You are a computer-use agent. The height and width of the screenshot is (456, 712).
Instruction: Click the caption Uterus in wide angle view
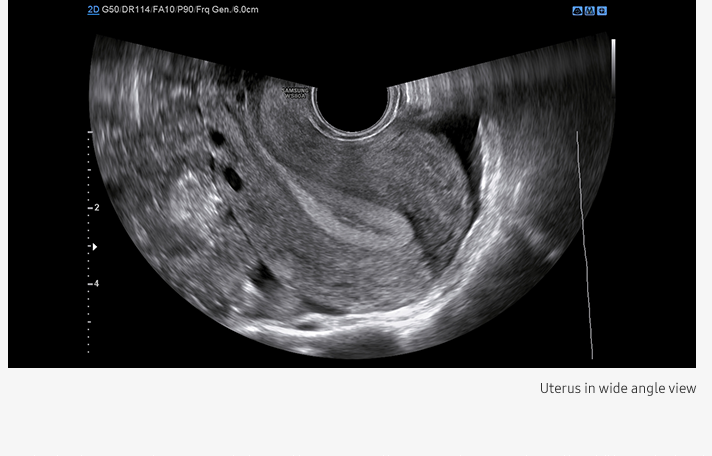[x=617, y=388]
